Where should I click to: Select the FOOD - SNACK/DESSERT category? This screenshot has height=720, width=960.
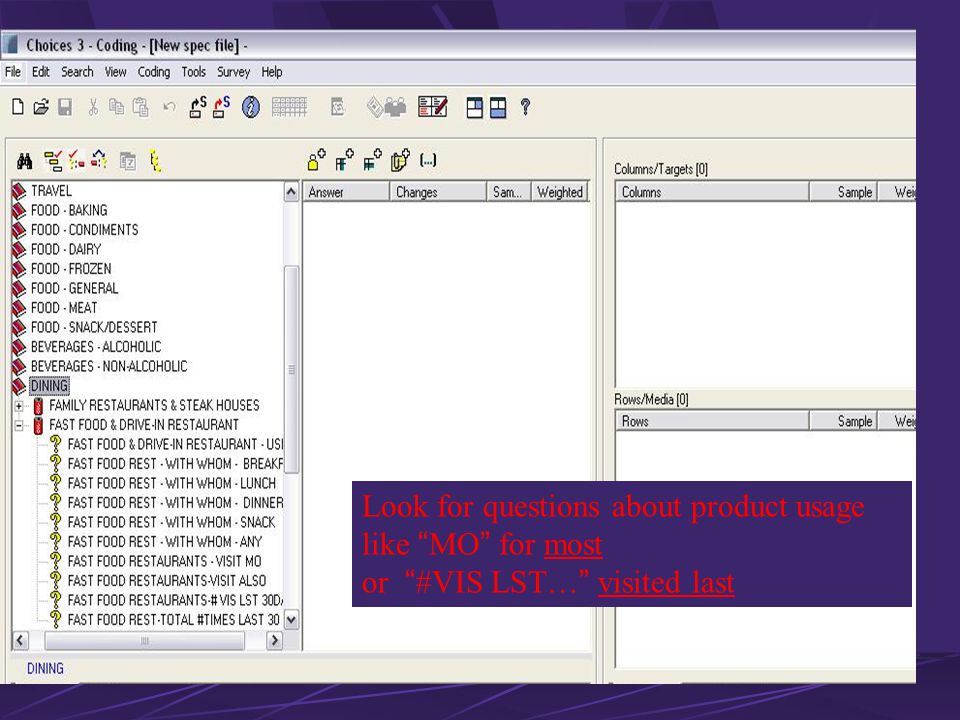point(94,328)
